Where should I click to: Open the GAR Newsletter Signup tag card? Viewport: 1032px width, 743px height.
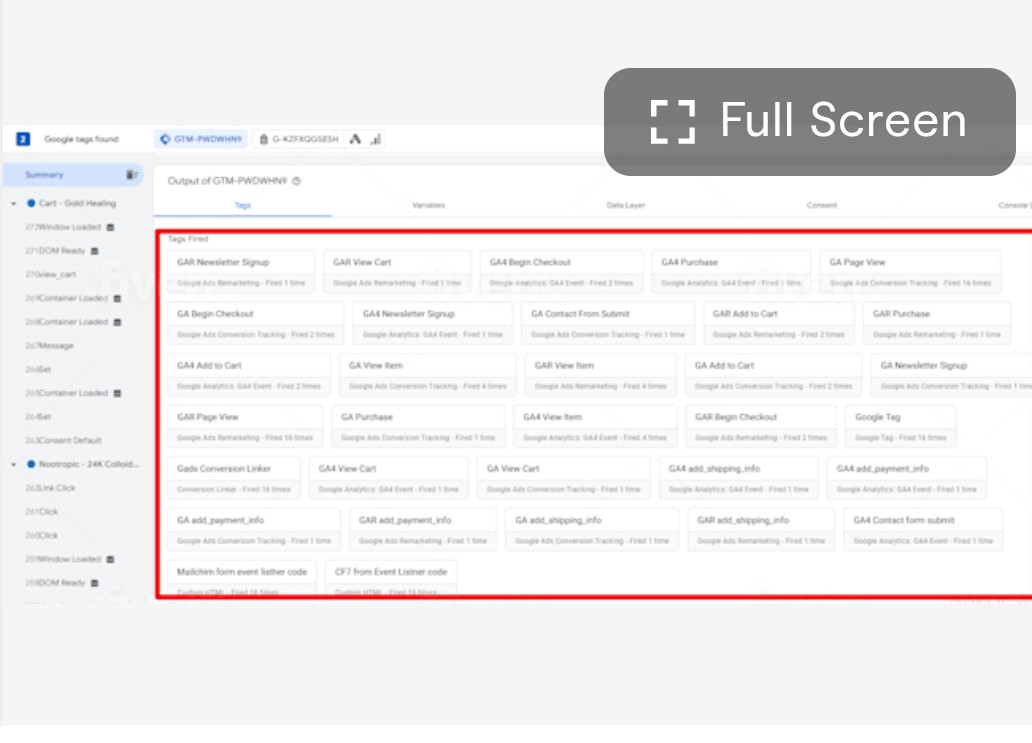pos(240,272)
